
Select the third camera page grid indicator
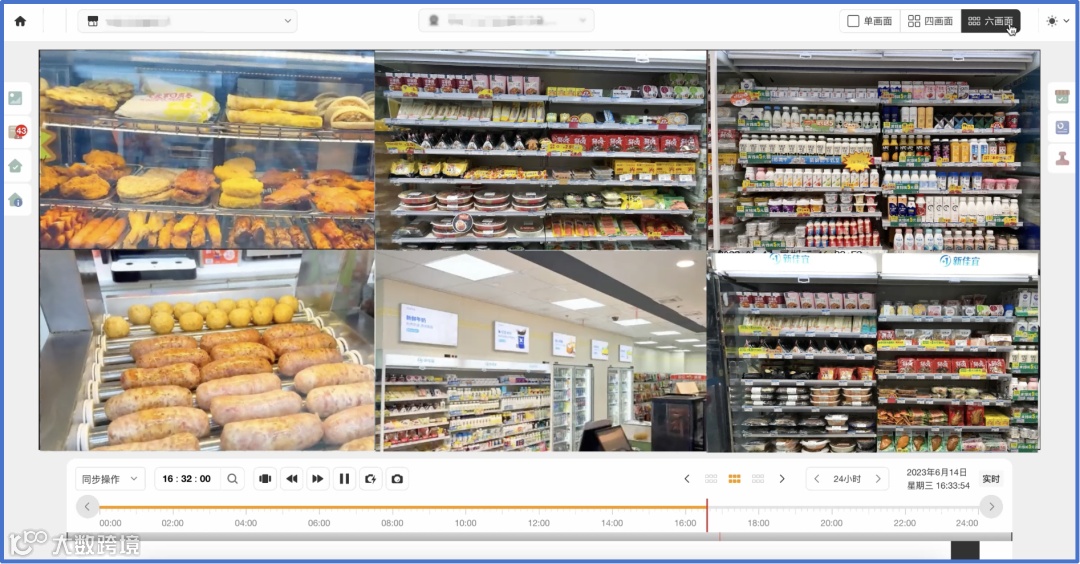758,479
